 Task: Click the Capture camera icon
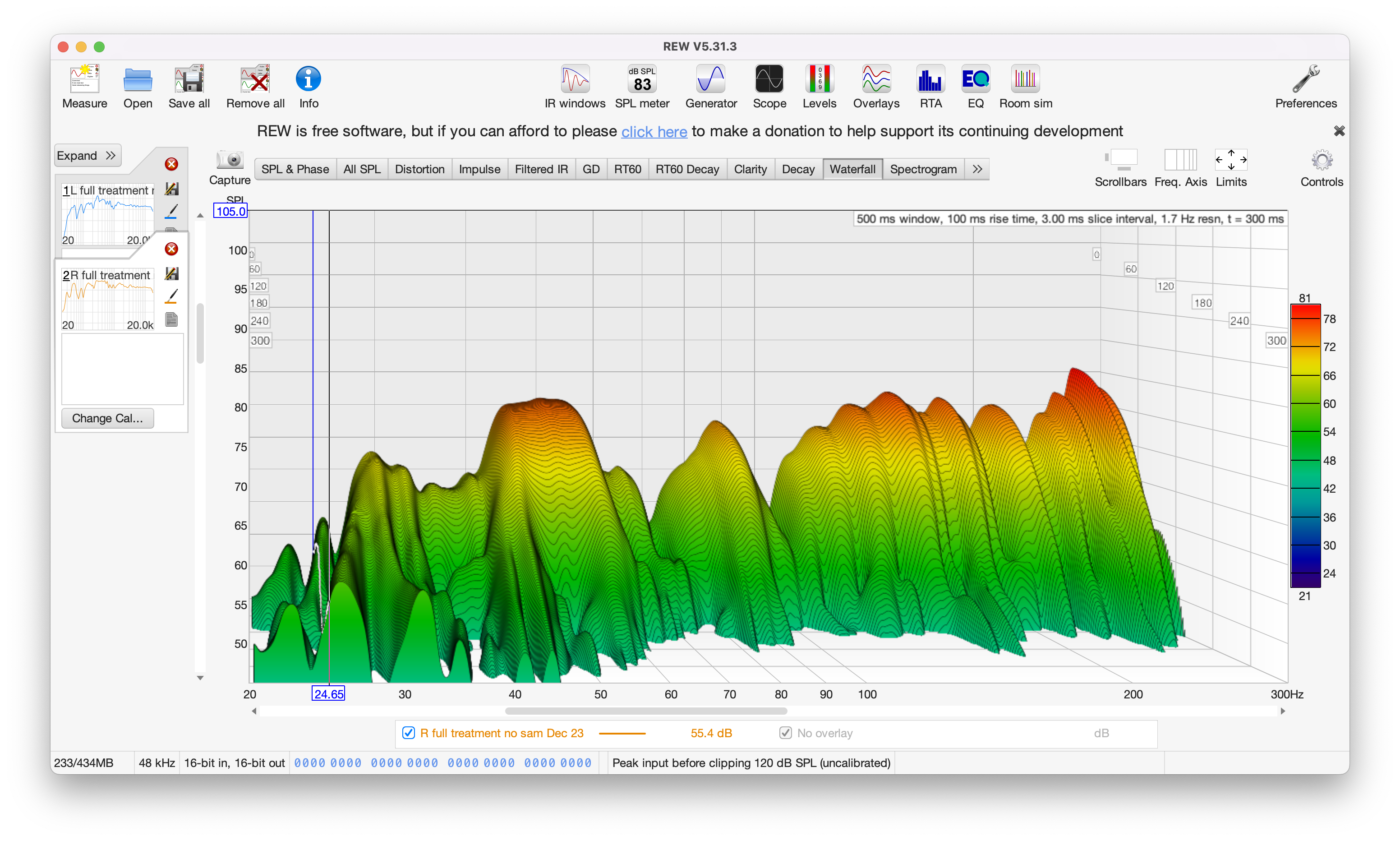[230, 160]
